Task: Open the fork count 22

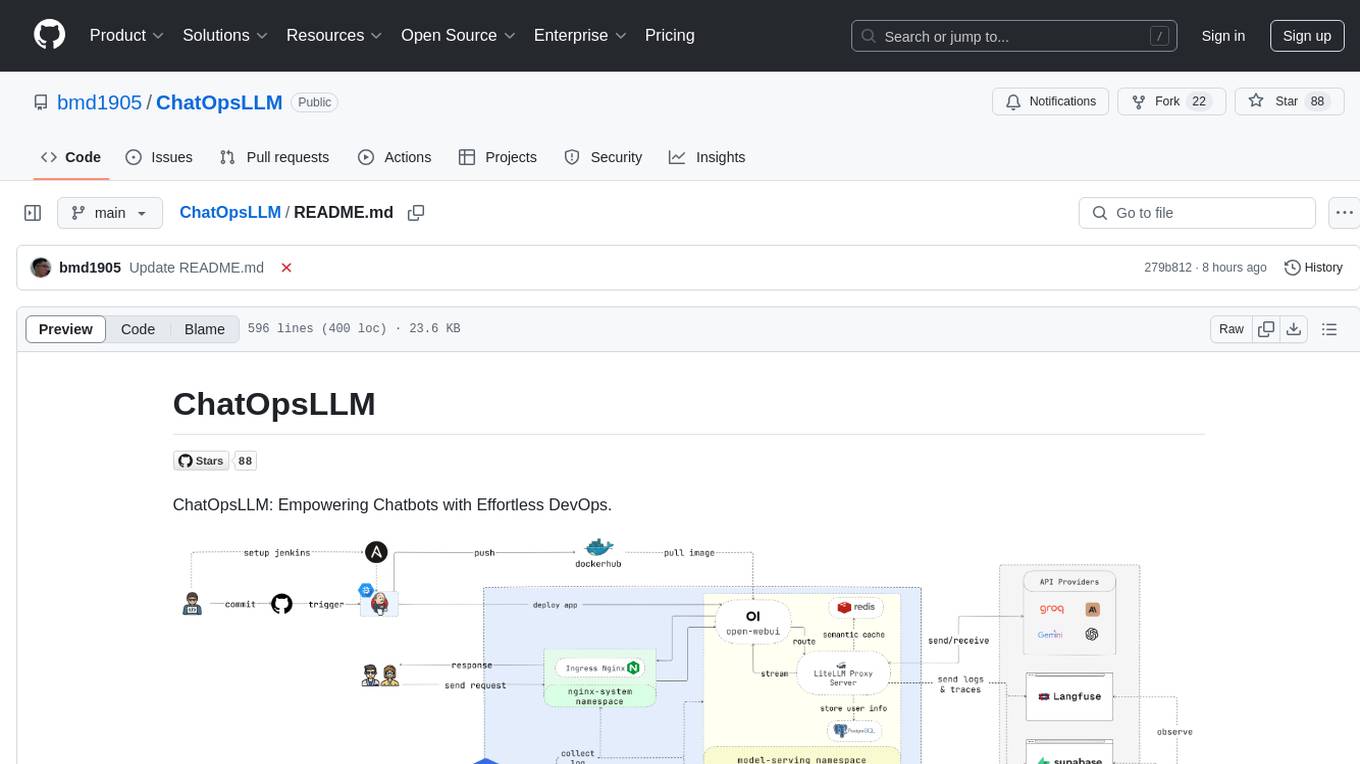Action: point(1199,102)
